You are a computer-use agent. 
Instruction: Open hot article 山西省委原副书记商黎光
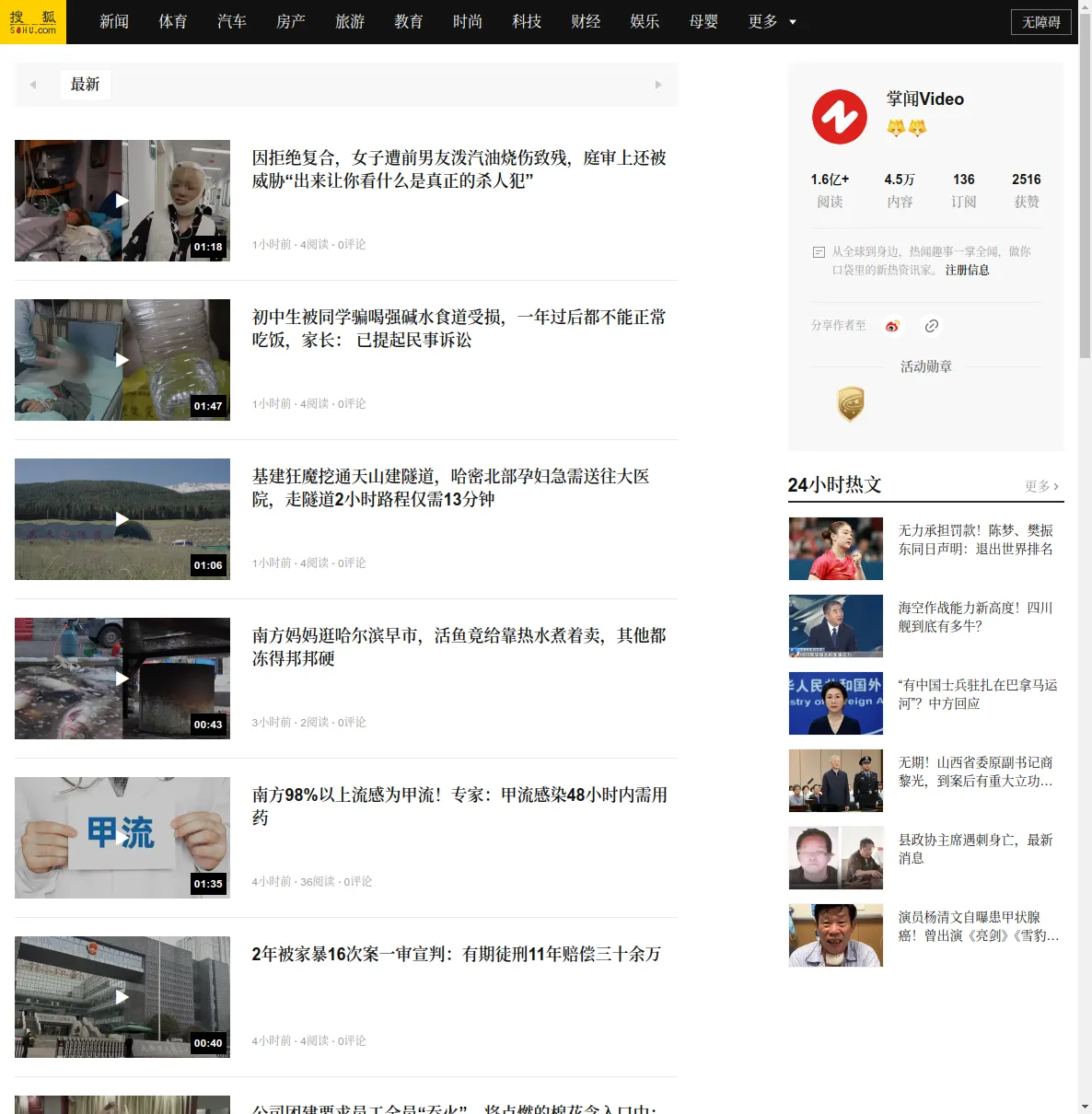[976, 772]
